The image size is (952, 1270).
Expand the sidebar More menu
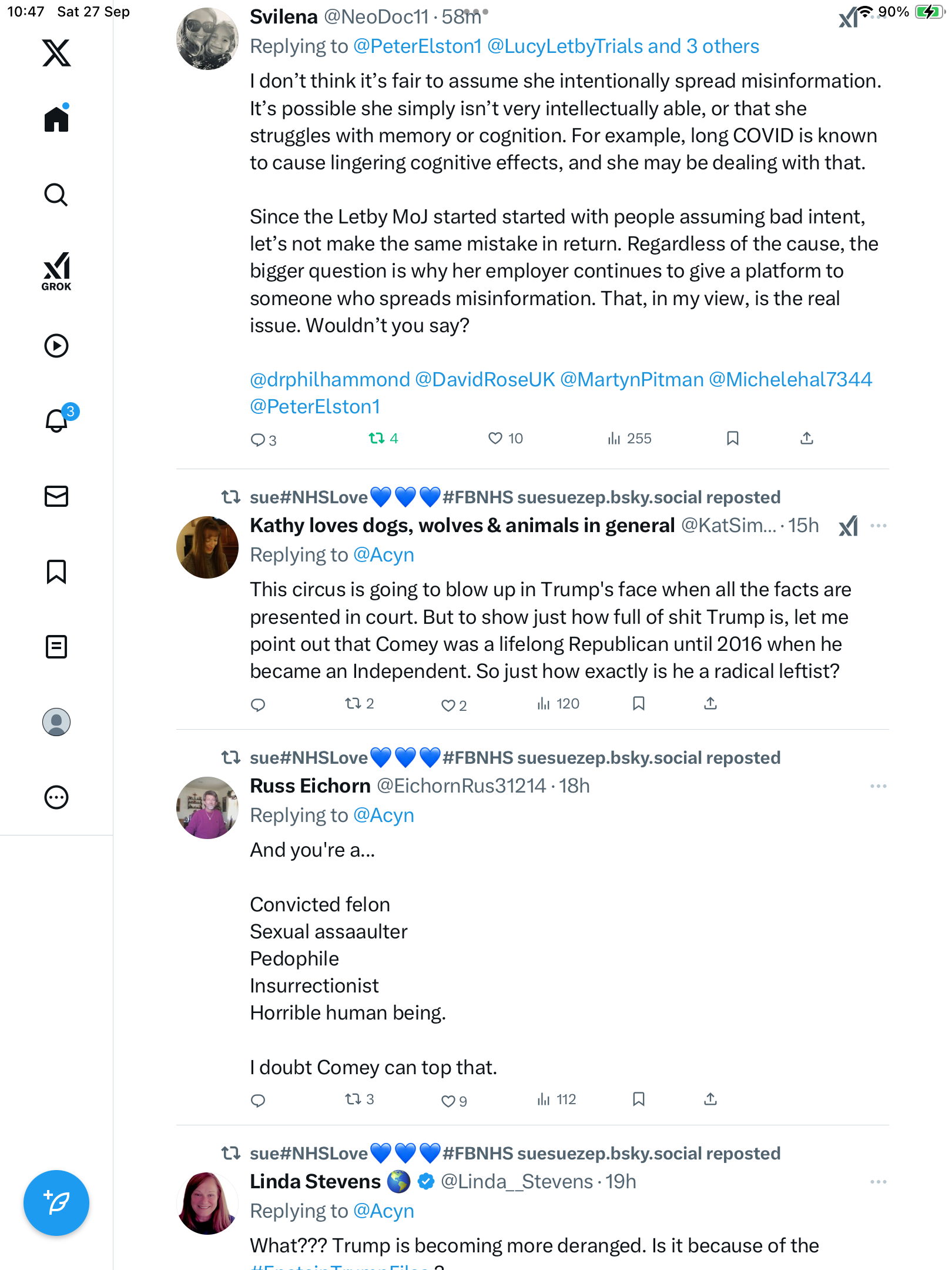(56, 797)
